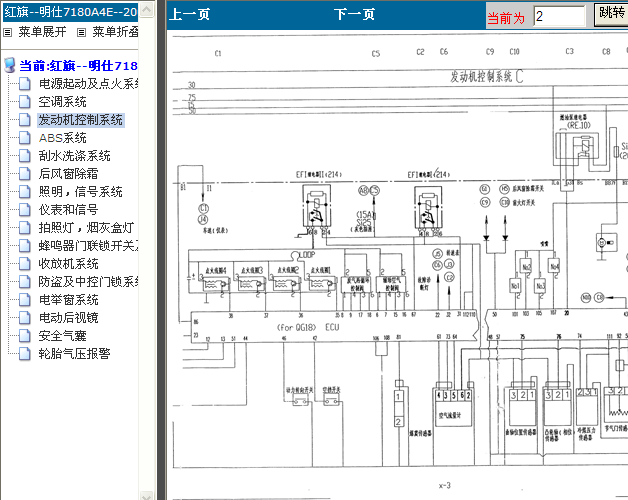Screen dimensions: 628x500
Task: Click the (for QG18) ECU label
Action: click(308, 327)
